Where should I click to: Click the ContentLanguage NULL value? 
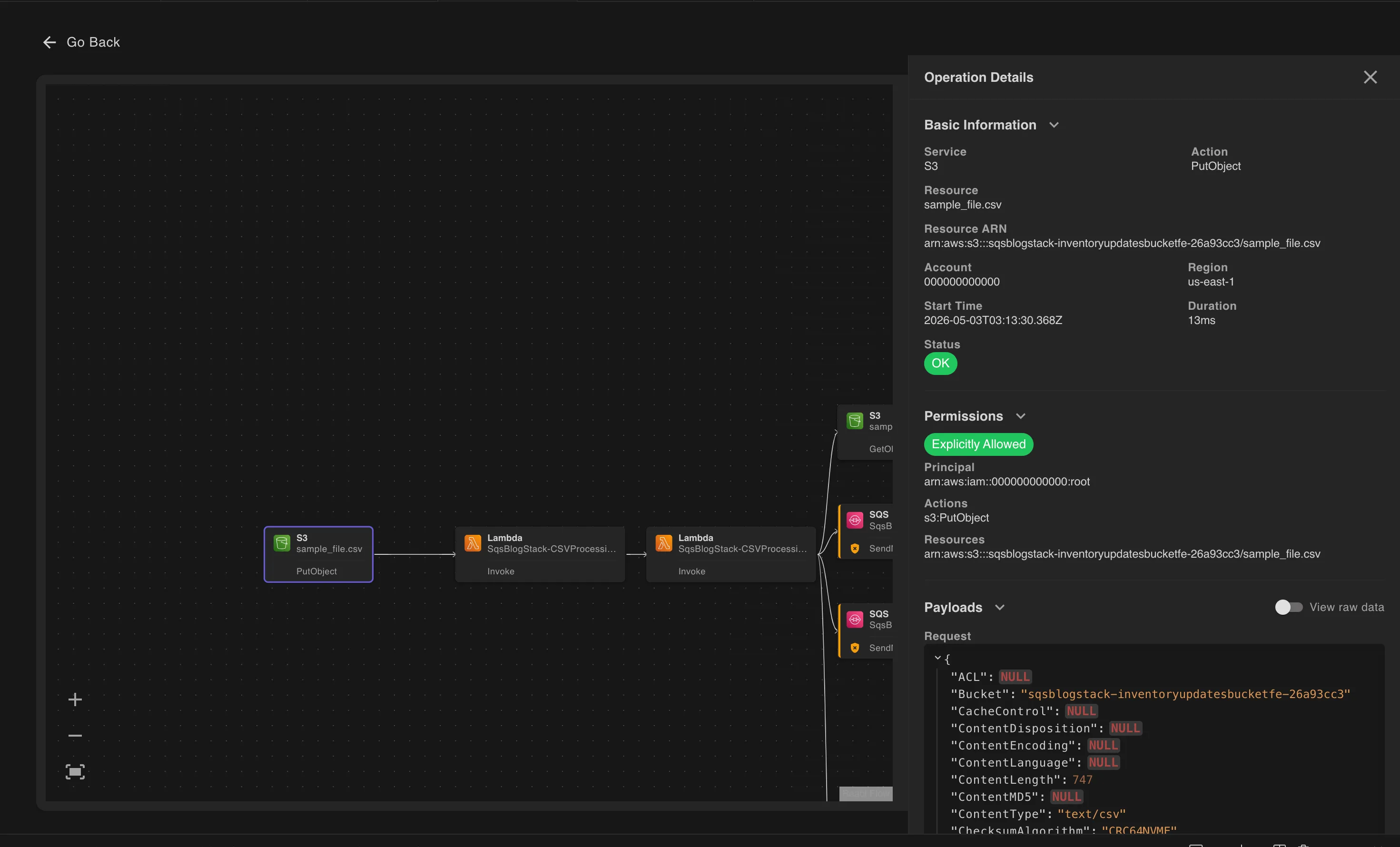1104,762
